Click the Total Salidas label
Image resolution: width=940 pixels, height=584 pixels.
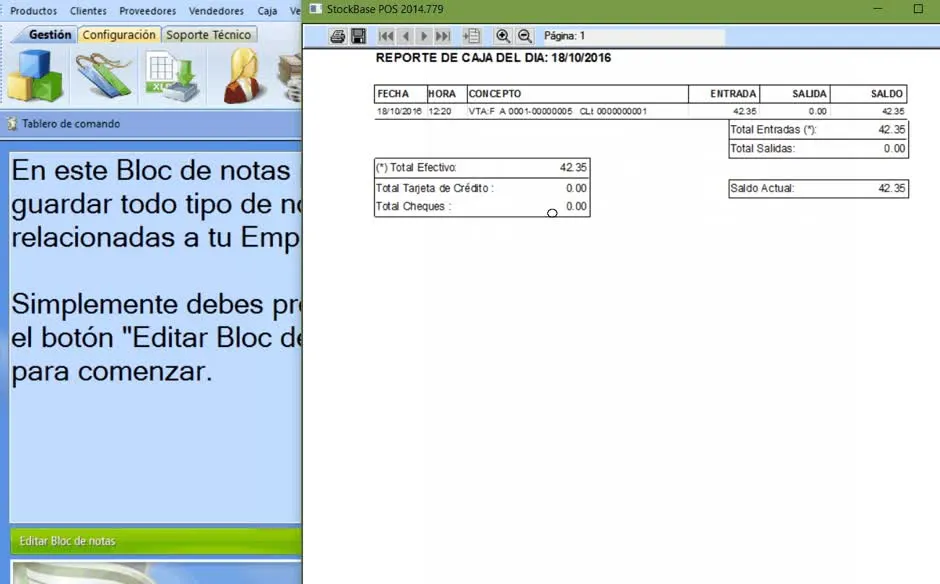(x=763, y=148)
